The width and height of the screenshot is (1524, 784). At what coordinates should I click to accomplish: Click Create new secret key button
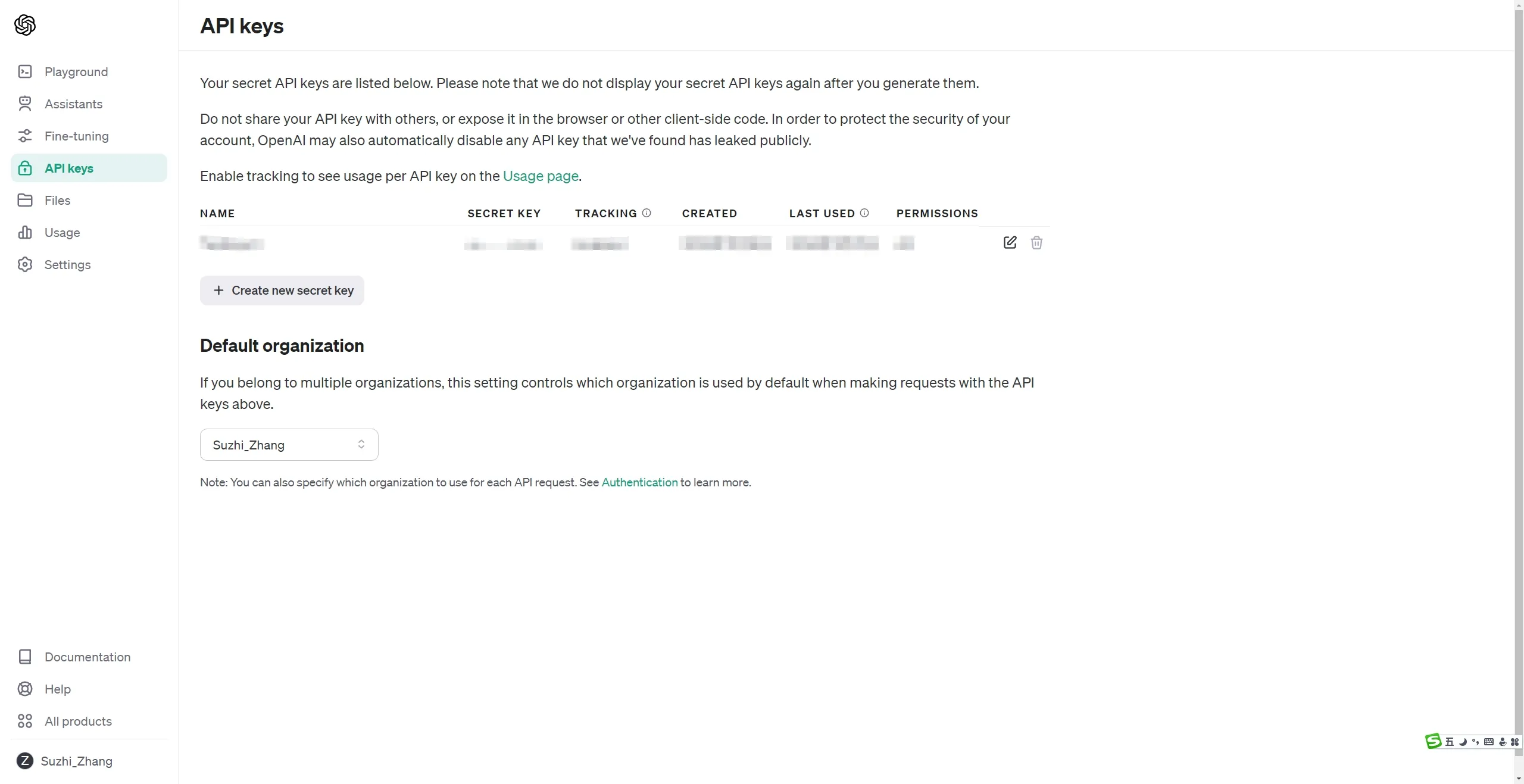(x=282, y=290)
